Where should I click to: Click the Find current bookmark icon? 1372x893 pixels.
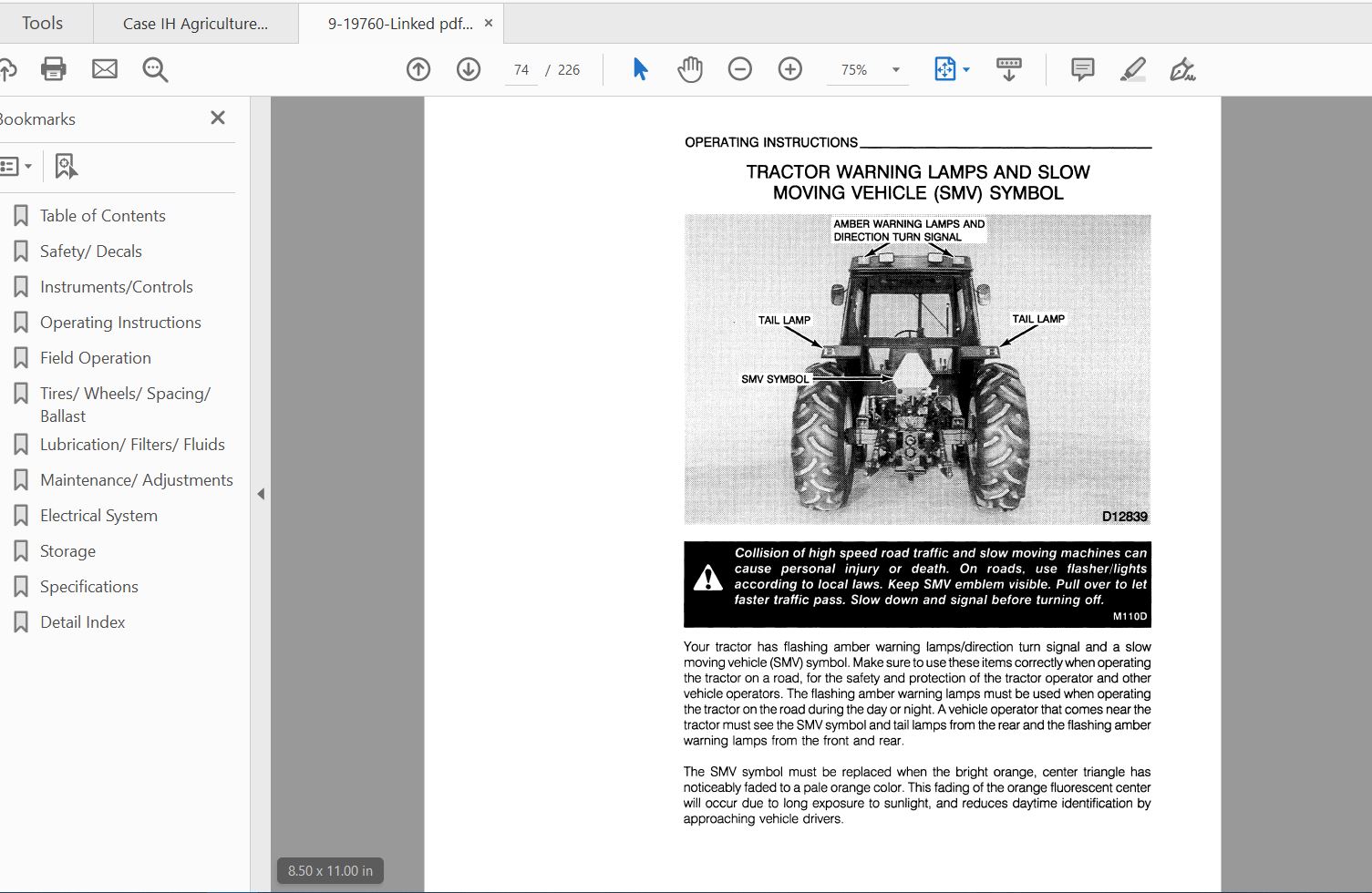(x=66, y=166)
